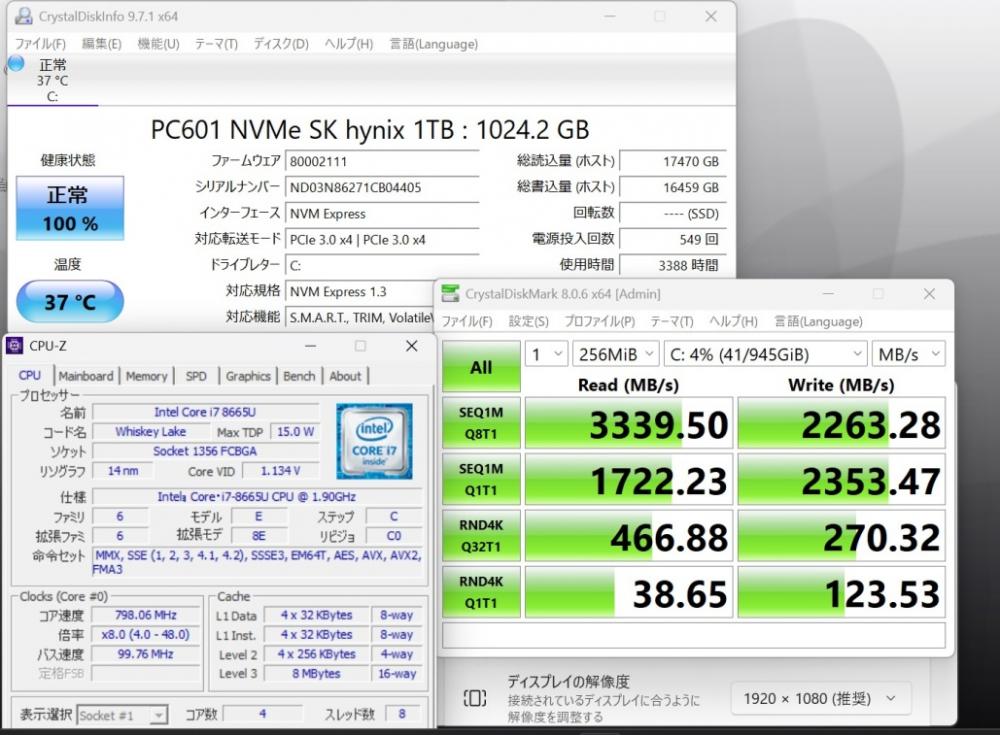1000x735 pixels.
Task: Start the SEQ1M Q8T1 test
Action: pyautogui.click(x=481, y=423)
